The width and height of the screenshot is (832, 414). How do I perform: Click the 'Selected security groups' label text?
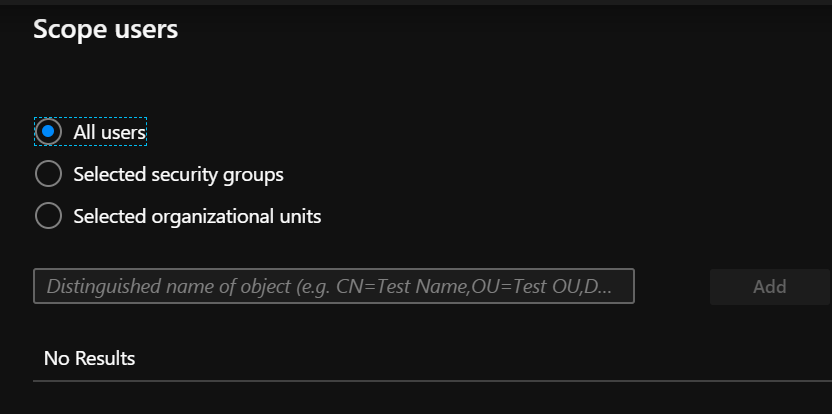[178, 174]
